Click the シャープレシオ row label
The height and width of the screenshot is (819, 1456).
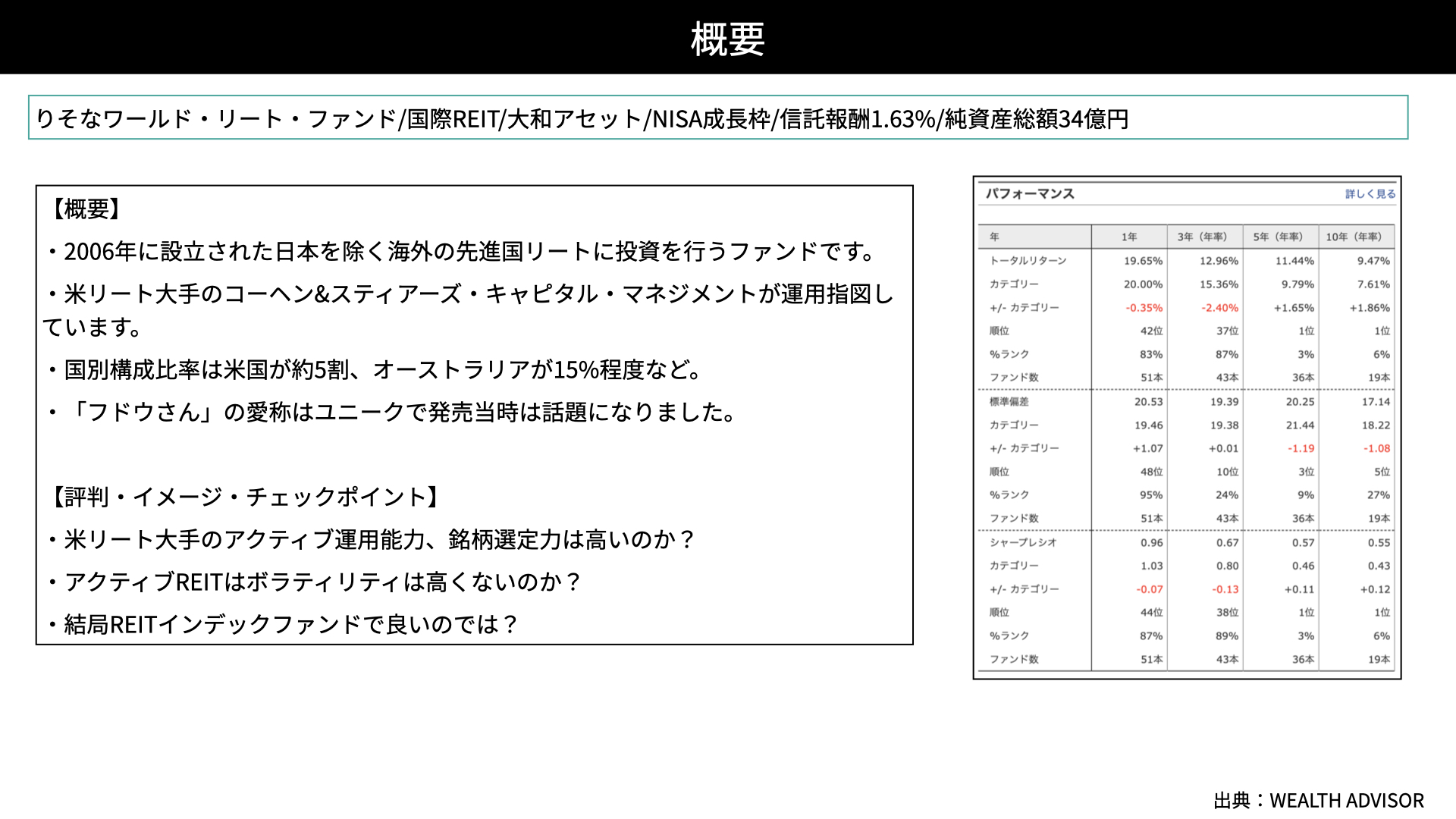[x=1022, y=543]
